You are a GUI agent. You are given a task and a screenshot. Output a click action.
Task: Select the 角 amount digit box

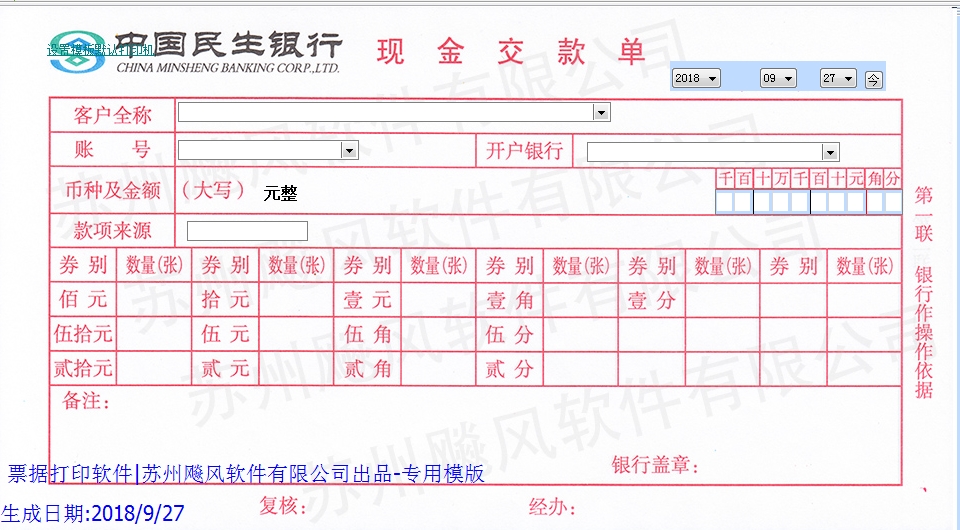[875, 202]
